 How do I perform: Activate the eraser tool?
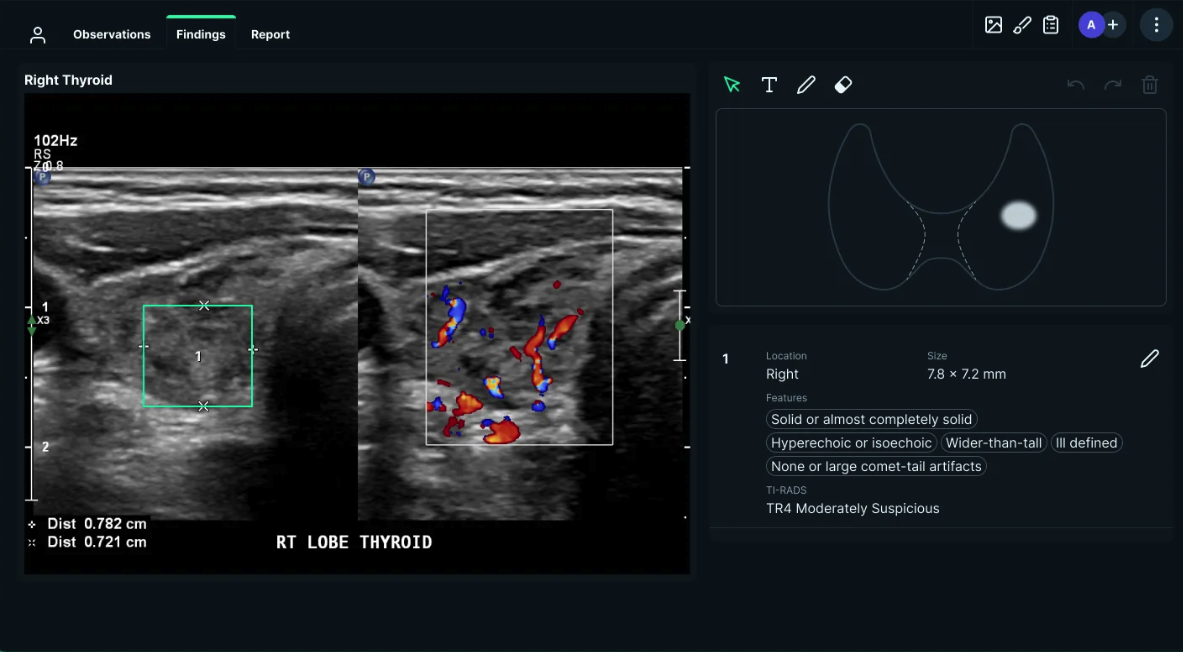coord(843,85)
